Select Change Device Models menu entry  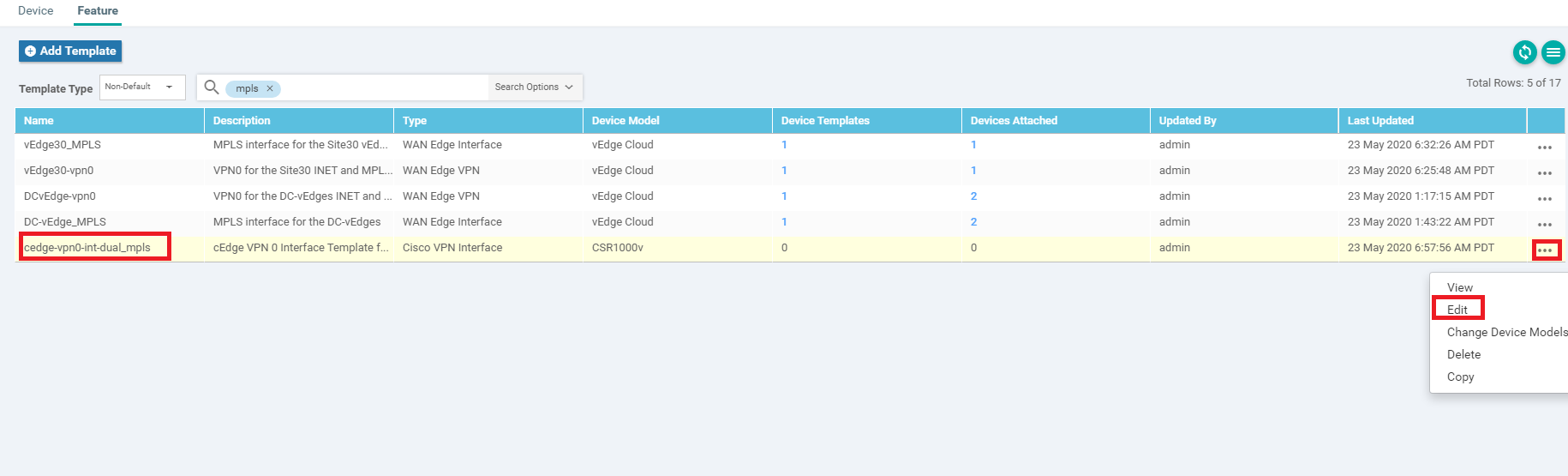click(x=1507, y=332)
